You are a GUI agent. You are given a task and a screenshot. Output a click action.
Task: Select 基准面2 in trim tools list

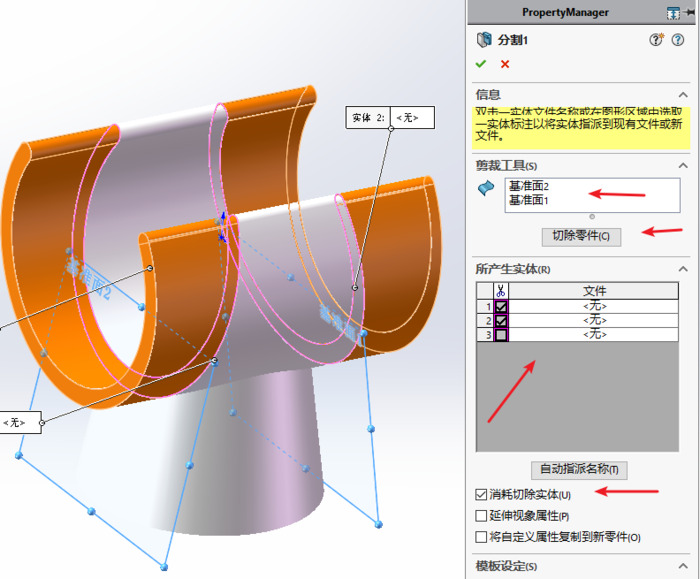529,187
